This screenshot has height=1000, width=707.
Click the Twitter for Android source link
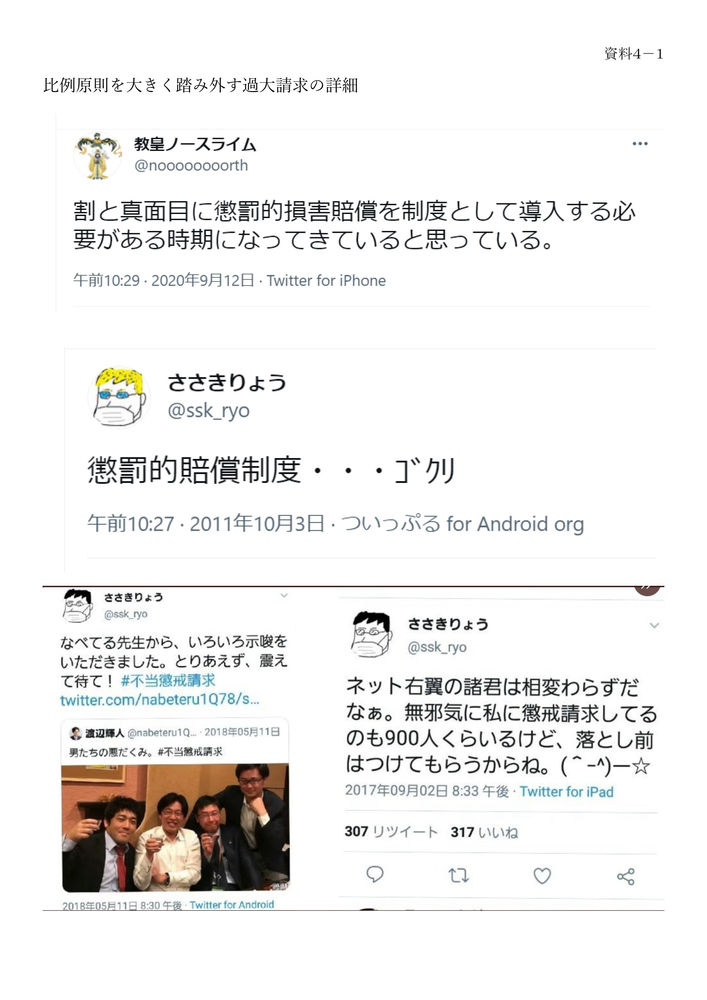(x=231, y=904)
